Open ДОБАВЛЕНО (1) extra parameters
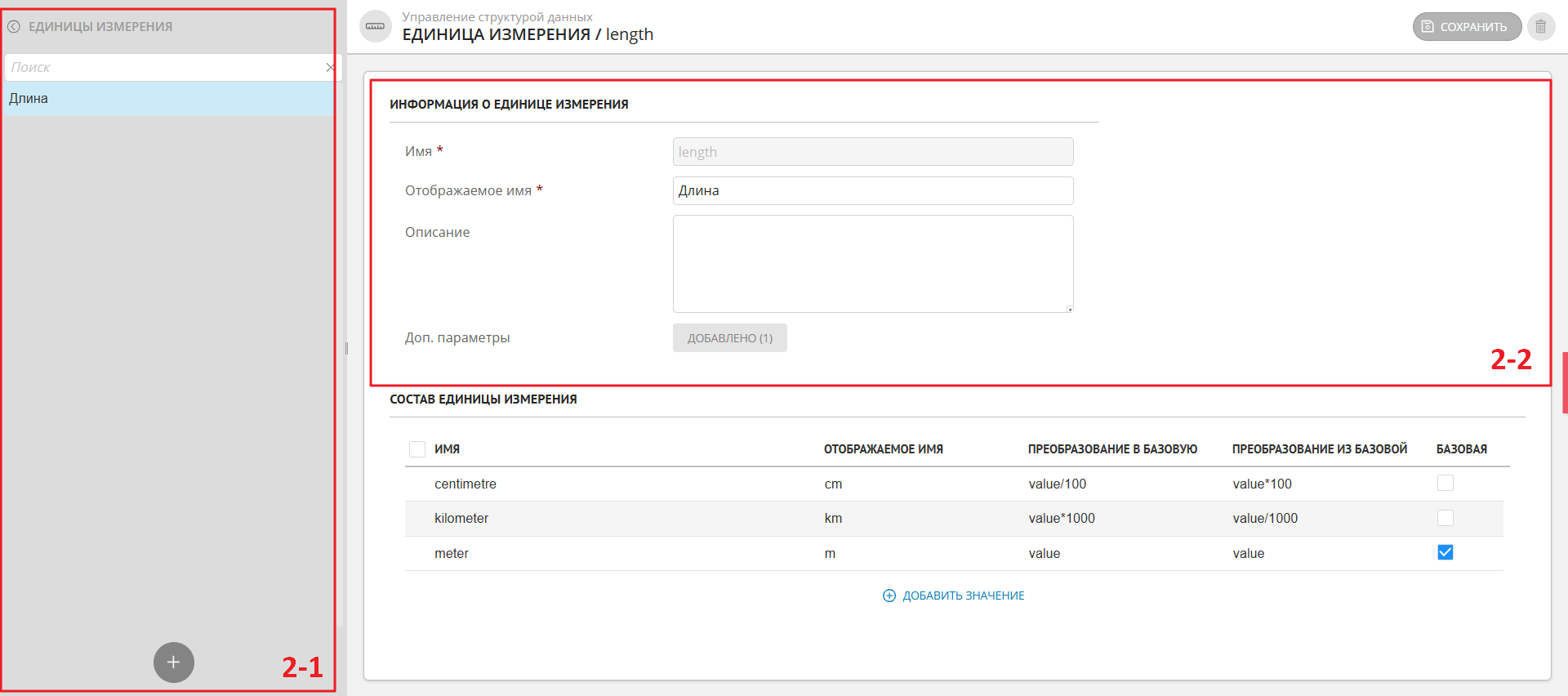This screenshot has height=696, width=1568. point(729,338)
